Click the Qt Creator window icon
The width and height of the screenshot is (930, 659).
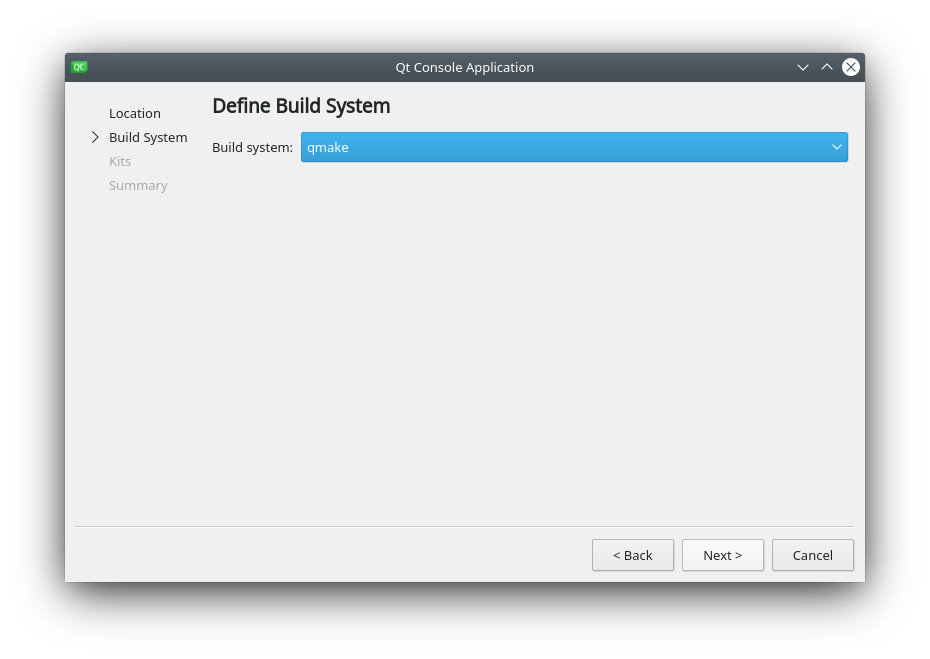tap(79, 67)
